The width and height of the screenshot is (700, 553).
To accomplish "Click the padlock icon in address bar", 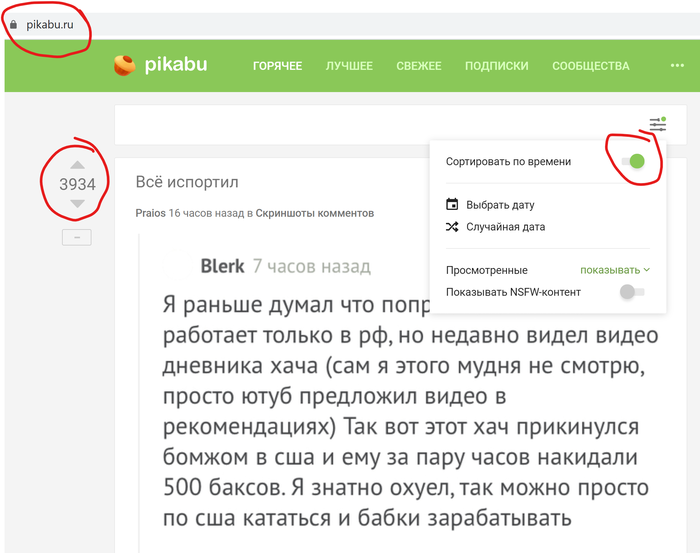I will (x=14, y=25).
